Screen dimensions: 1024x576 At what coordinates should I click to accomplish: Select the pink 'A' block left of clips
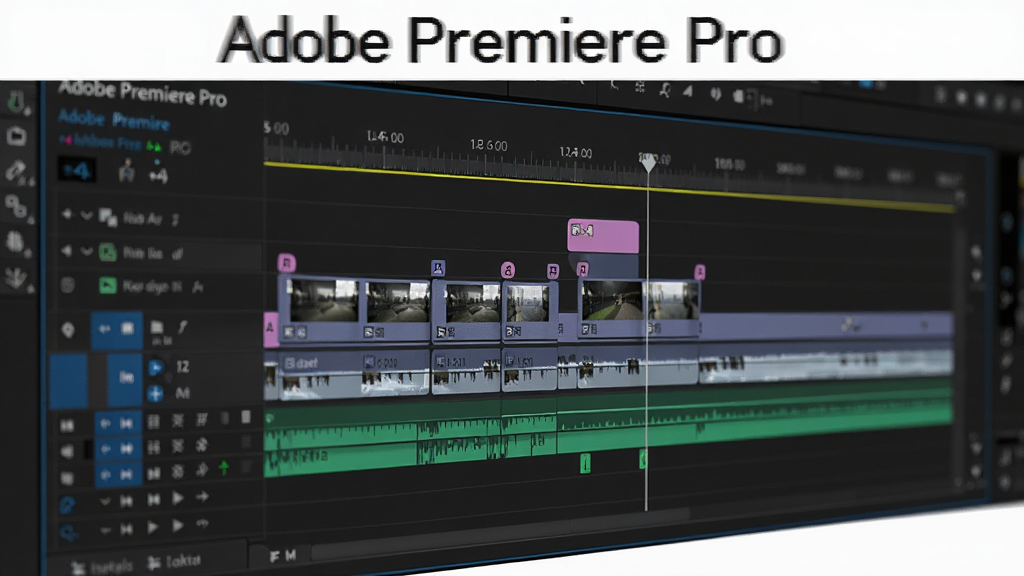point(270,329)
